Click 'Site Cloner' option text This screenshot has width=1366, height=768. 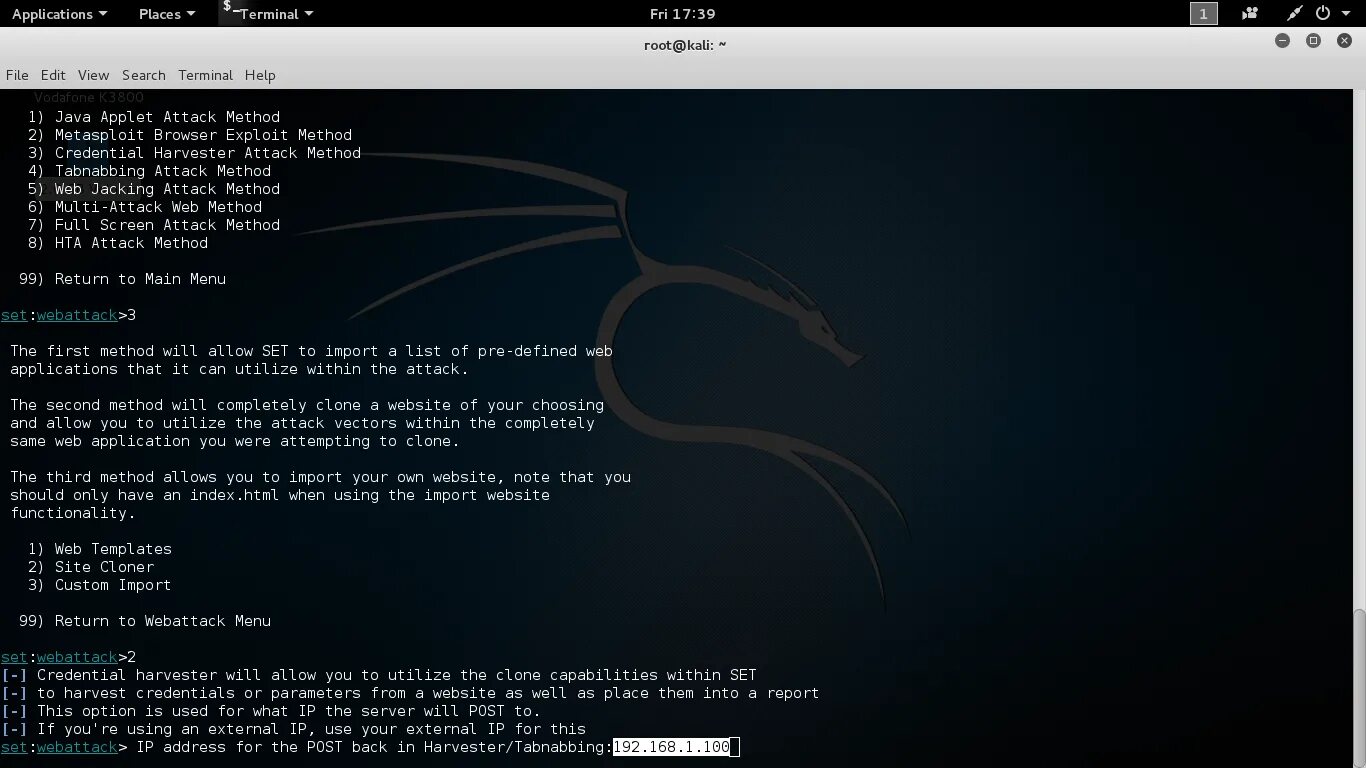click(x=104, y=567)
